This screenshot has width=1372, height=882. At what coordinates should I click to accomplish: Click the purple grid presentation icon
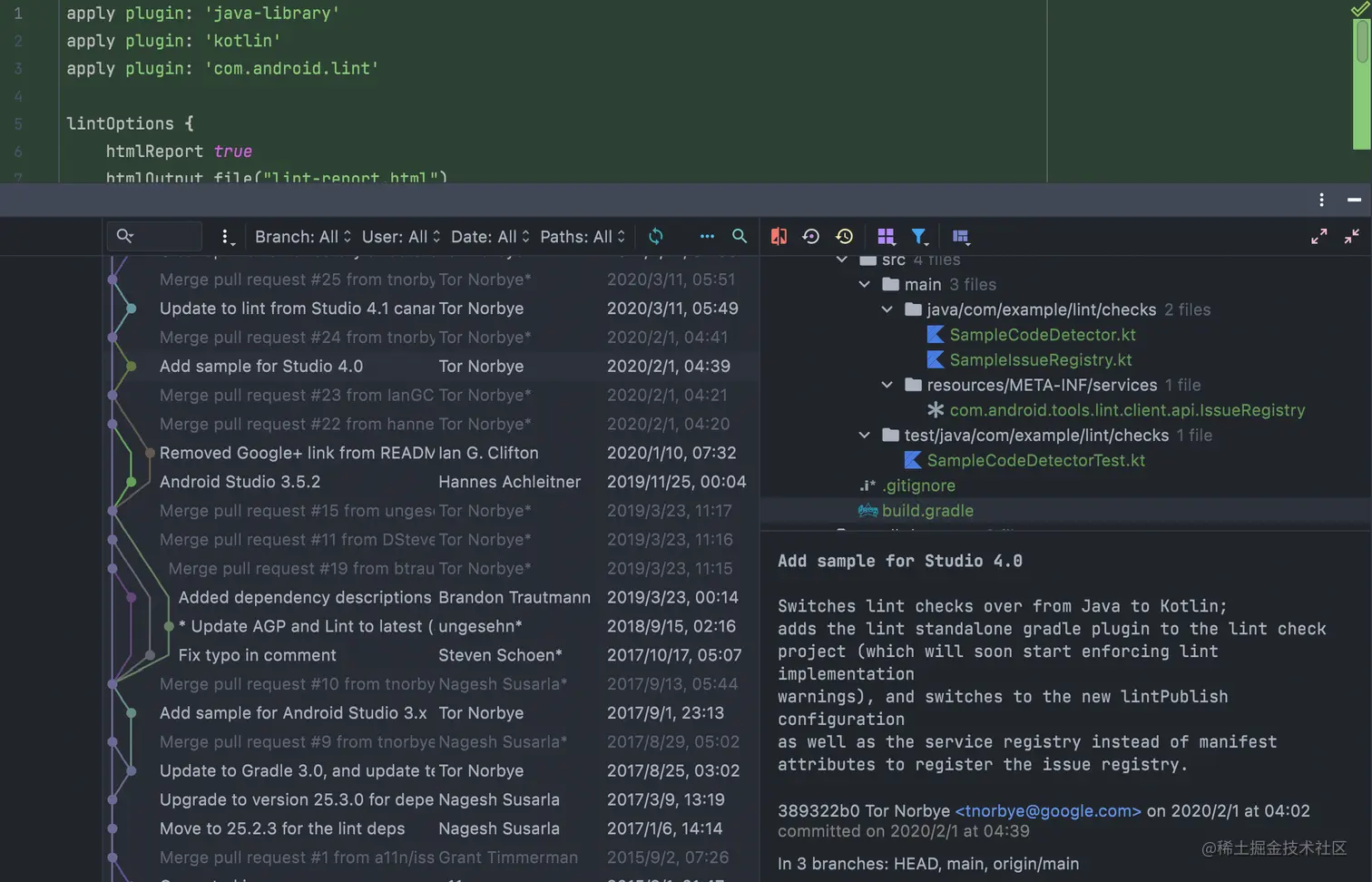point(886,236)
